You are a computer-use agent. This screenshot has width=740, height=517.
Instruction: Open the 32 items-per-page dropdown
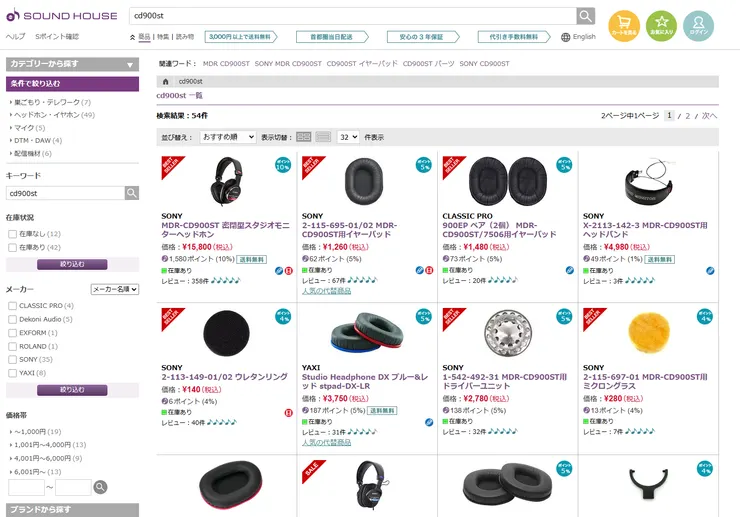click(348, 136)
